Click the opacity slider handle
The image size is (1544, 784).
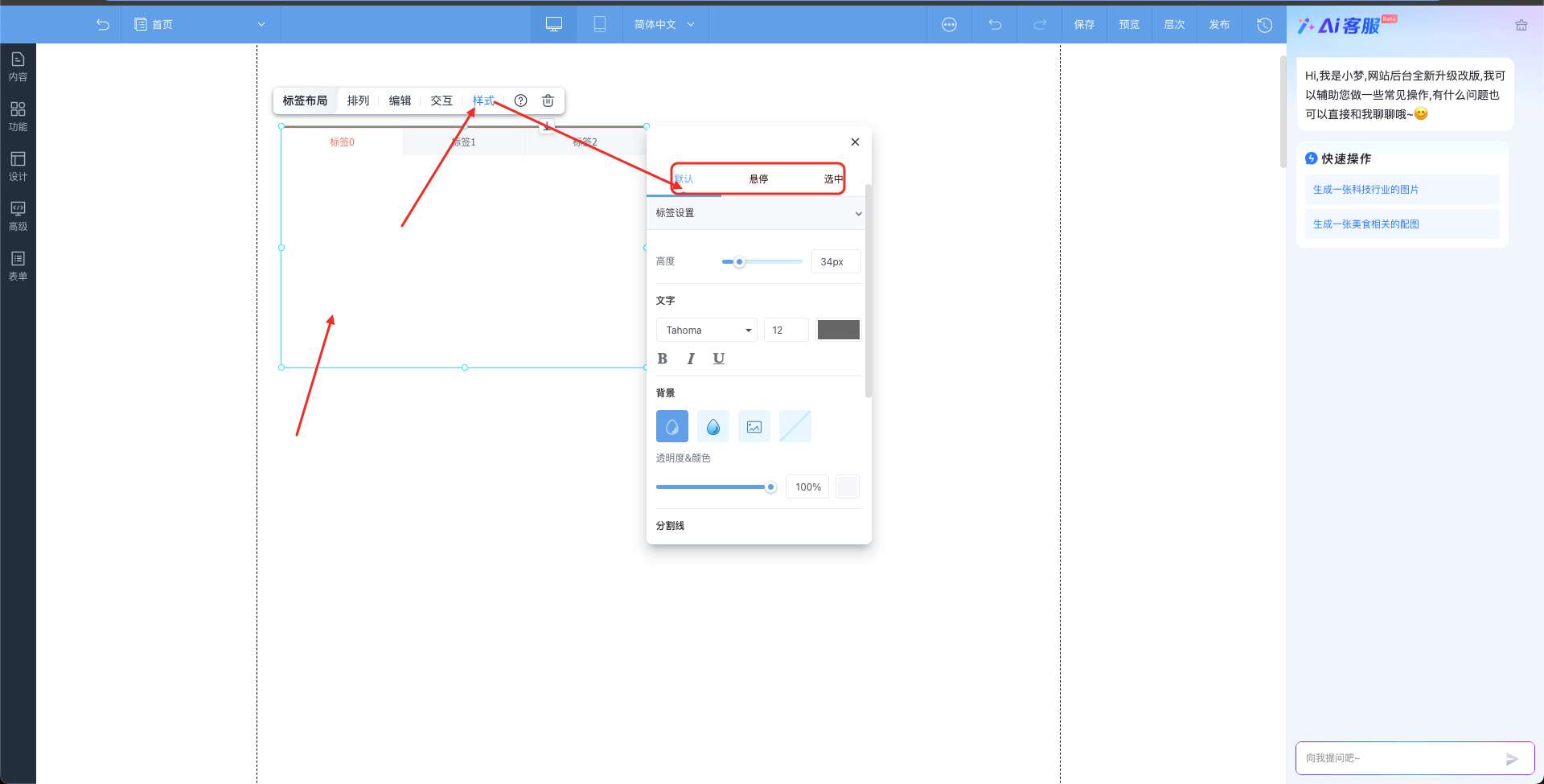click(x=770, y=486)
